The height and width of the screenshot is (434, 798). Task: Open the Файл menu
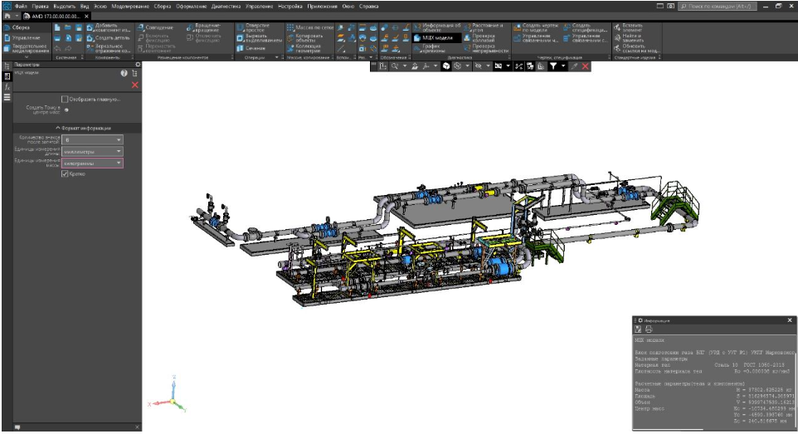(x=21, y=6)
